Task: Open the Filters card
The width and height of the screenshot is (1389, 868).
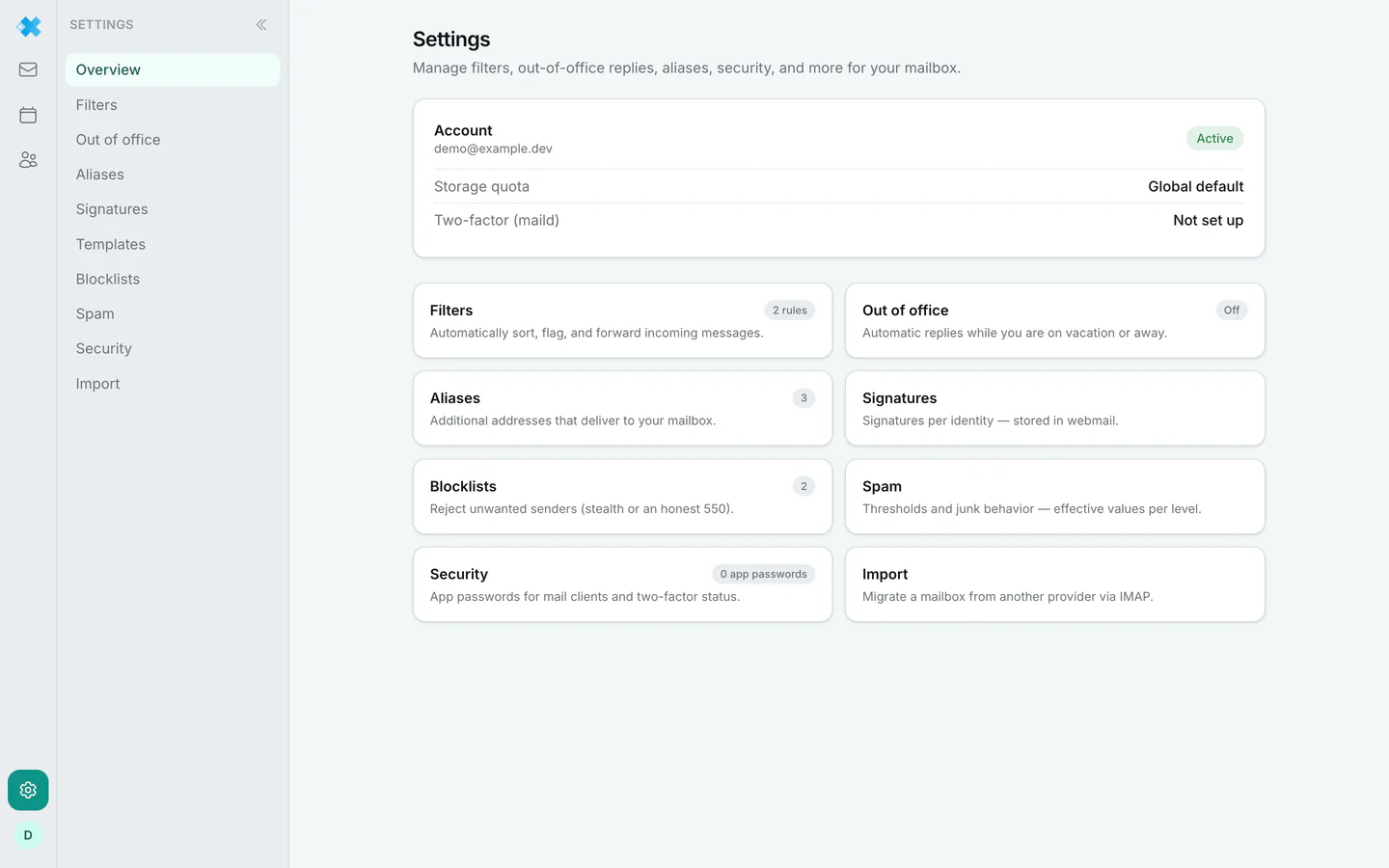Action: [x=622, y=320]
